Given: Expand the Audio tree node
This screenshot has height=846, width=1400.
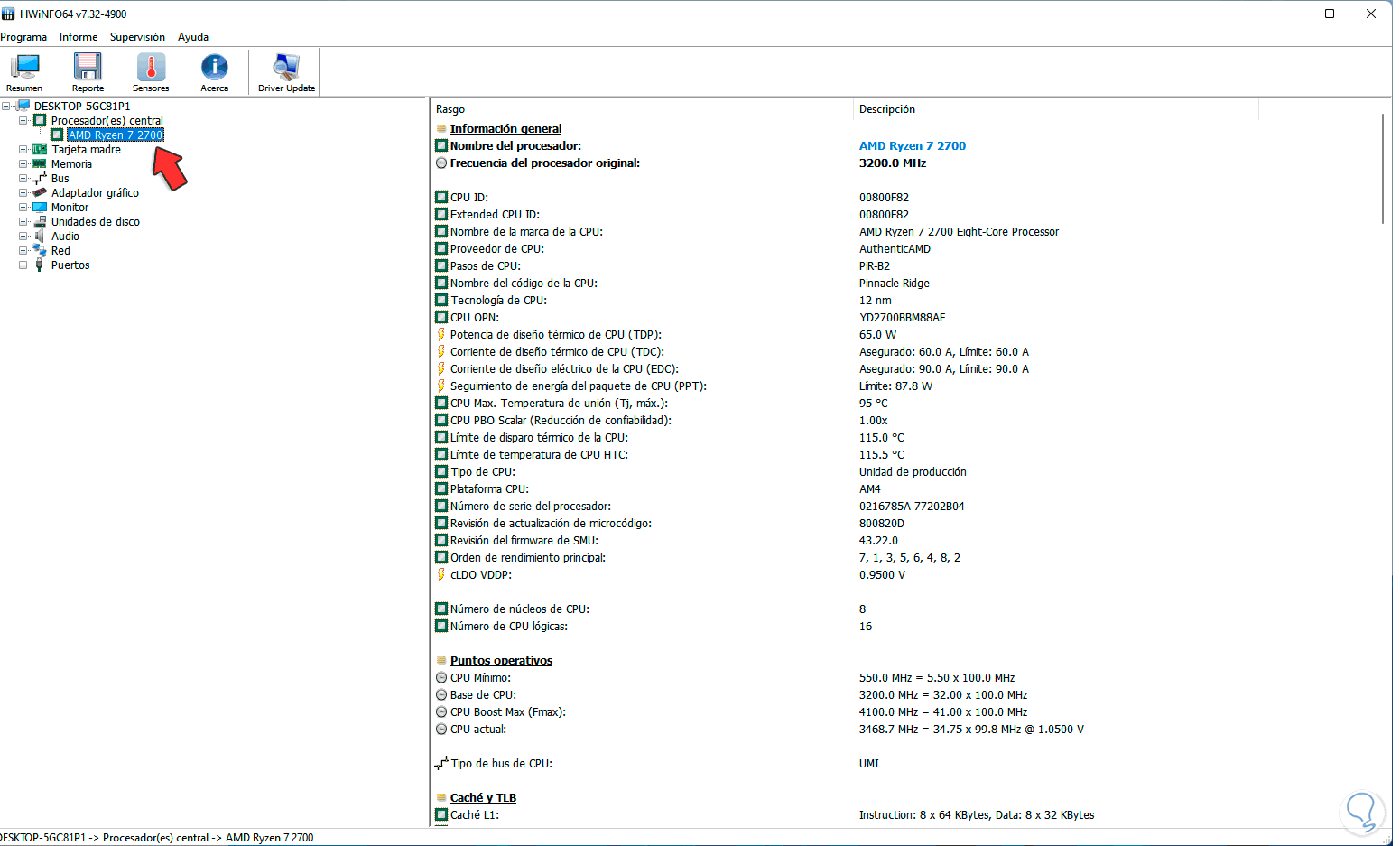Looking at the screenshot, I should pos(23,236).
